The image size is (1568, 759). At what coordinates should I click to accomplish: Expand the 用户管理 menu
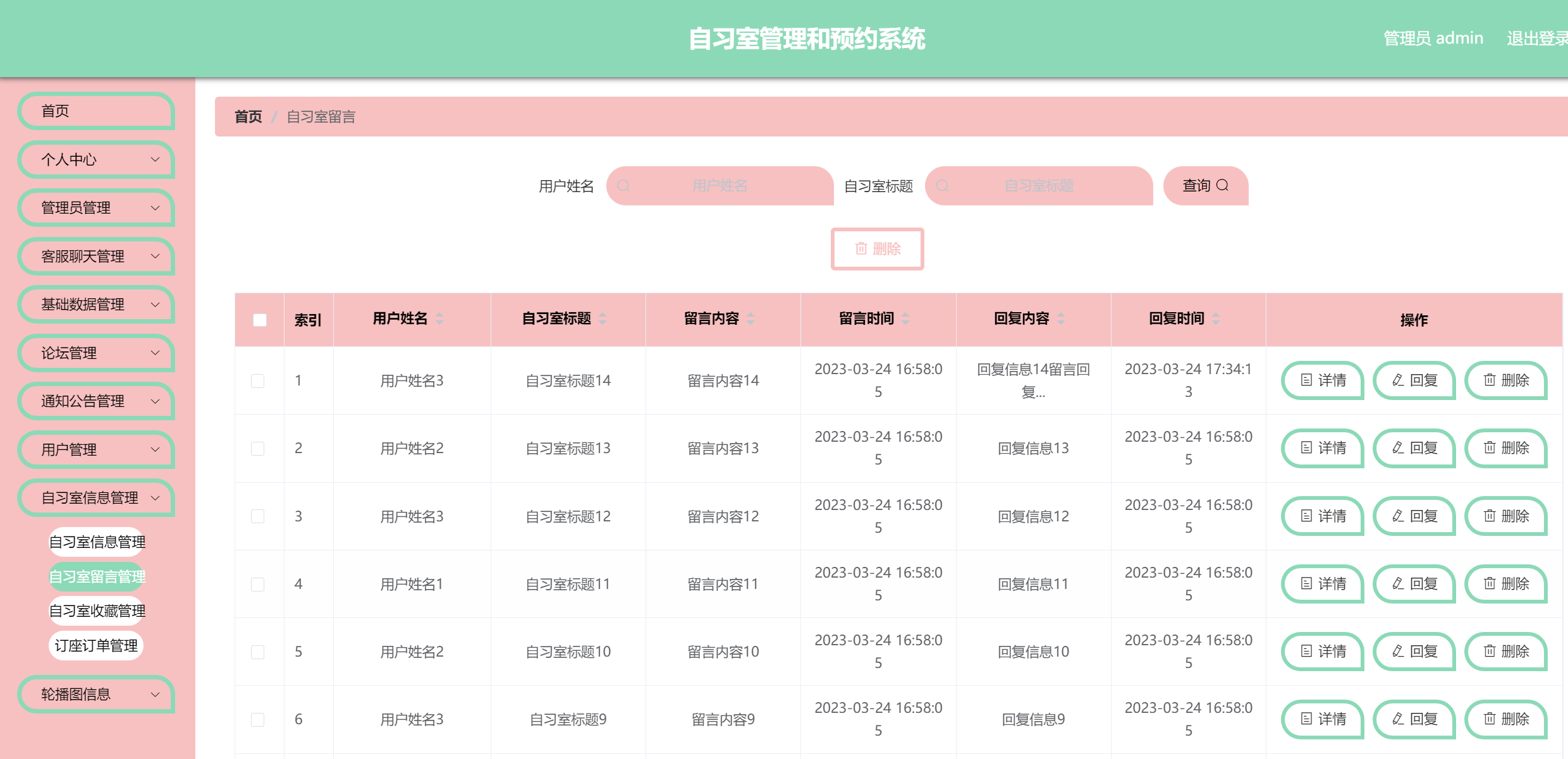(95, 449)
